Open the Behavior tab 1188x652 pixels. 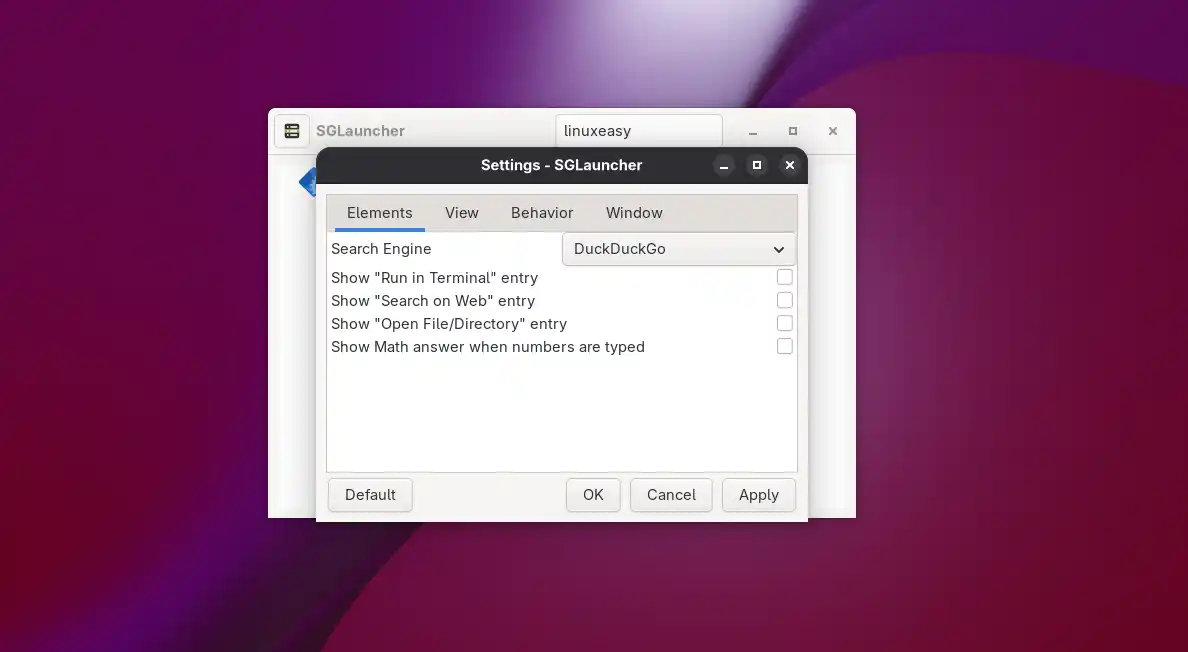pos(542,213)
